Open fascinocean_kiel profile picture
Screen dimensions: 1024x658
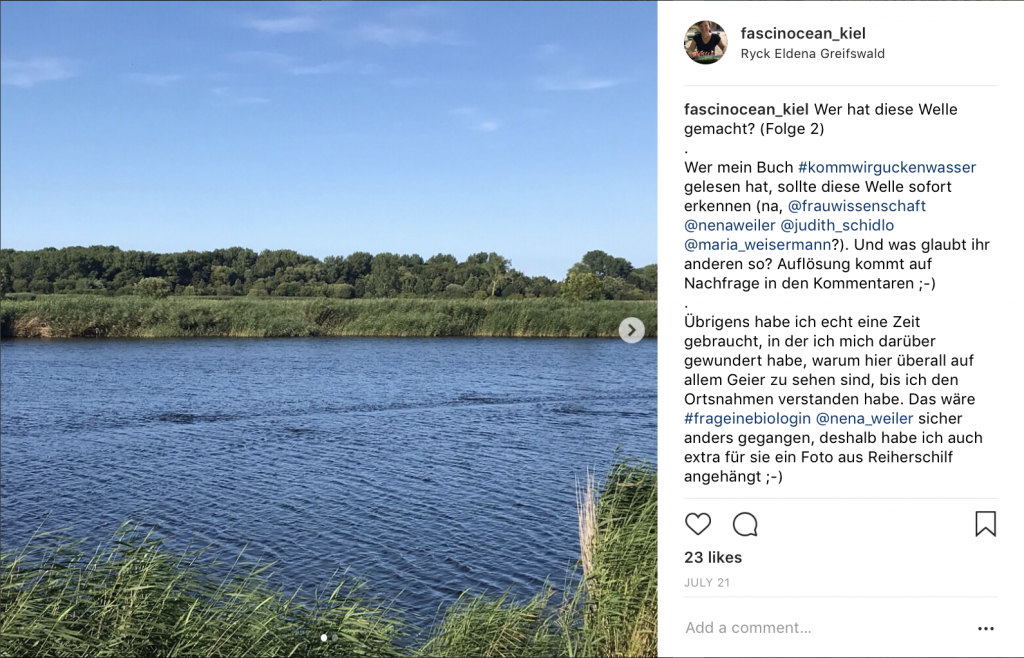point(705,42)
